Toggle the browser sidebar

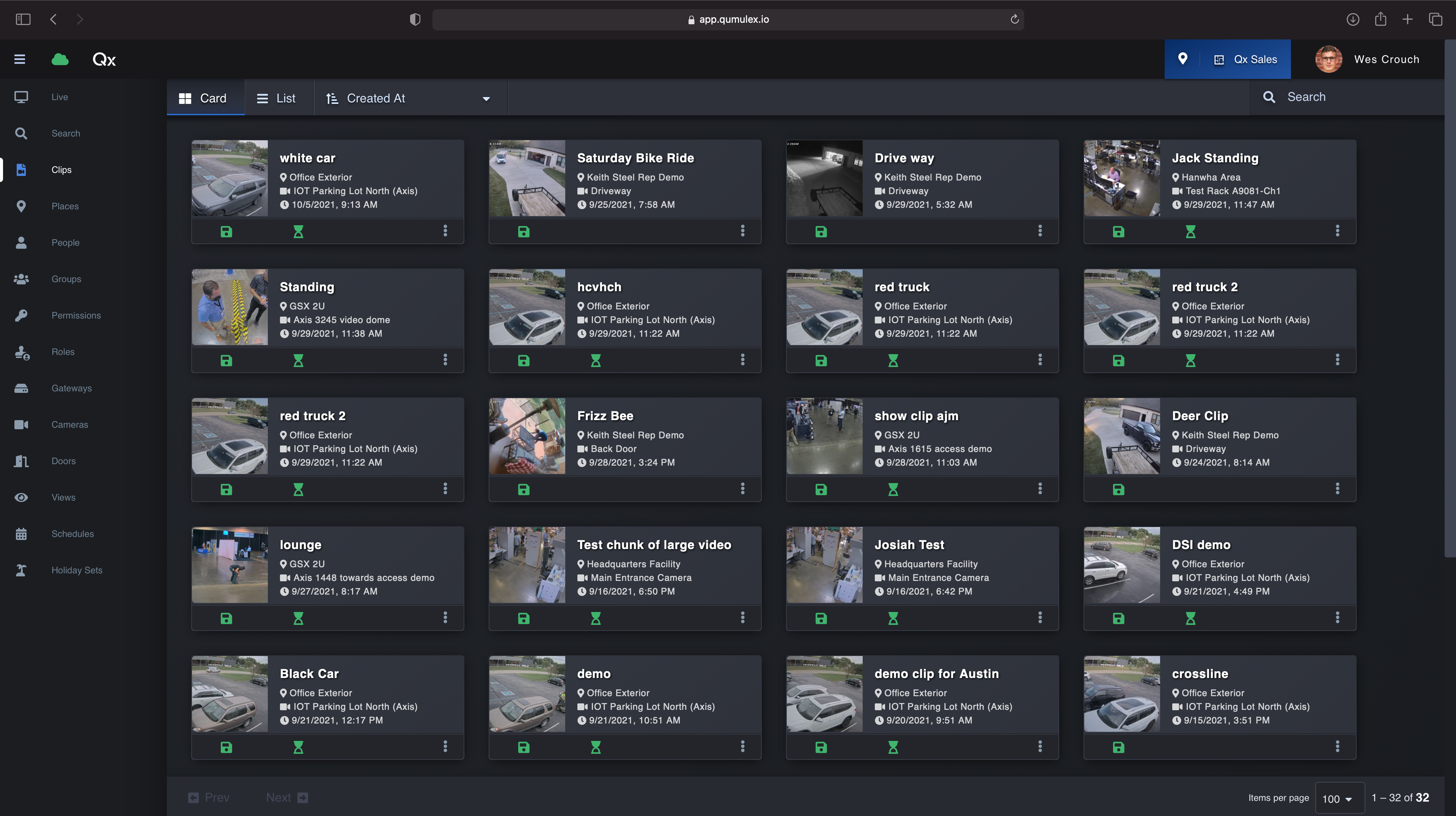pyautogui.click(x=23, y=19)
